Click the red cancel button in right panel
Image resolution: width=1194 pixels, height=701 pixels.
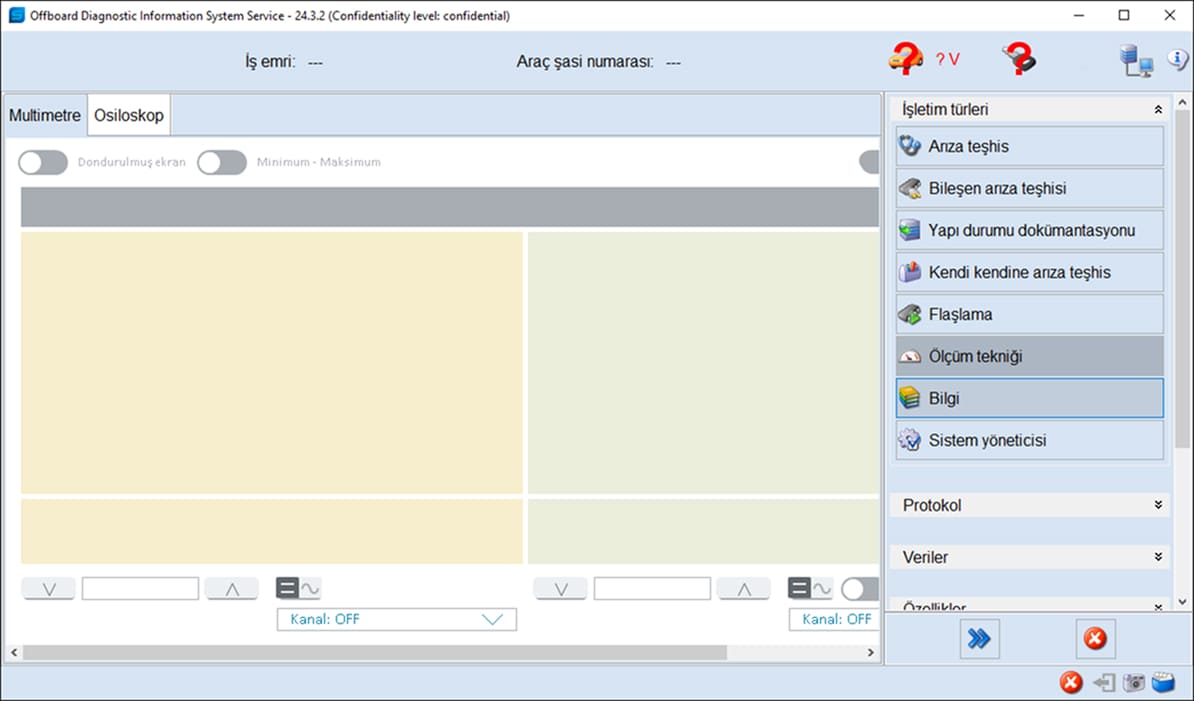click(1095, 639)
